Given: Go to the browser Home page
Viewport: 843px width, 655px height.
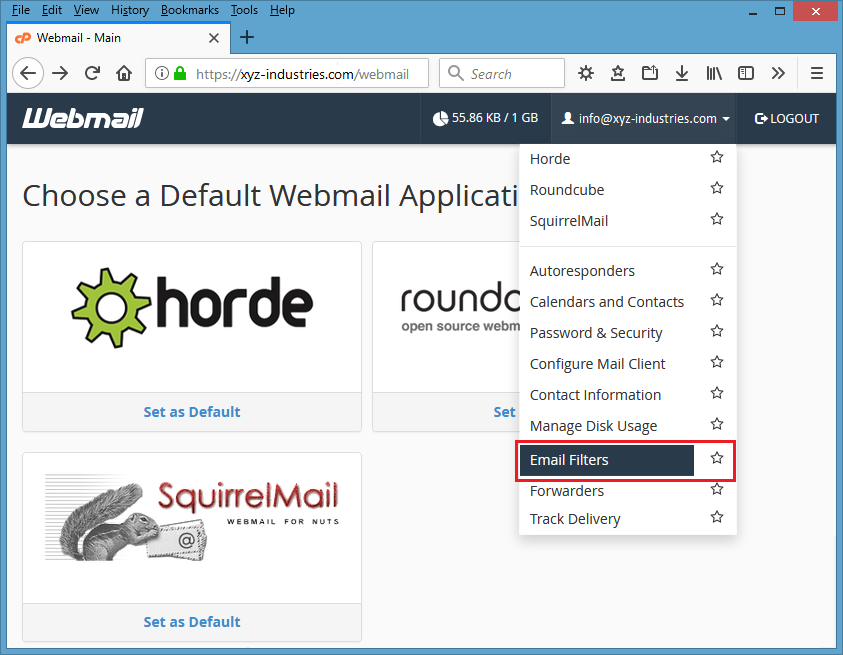Looking at the screenshot, I should pyautogui.click(x=124, y=73).
